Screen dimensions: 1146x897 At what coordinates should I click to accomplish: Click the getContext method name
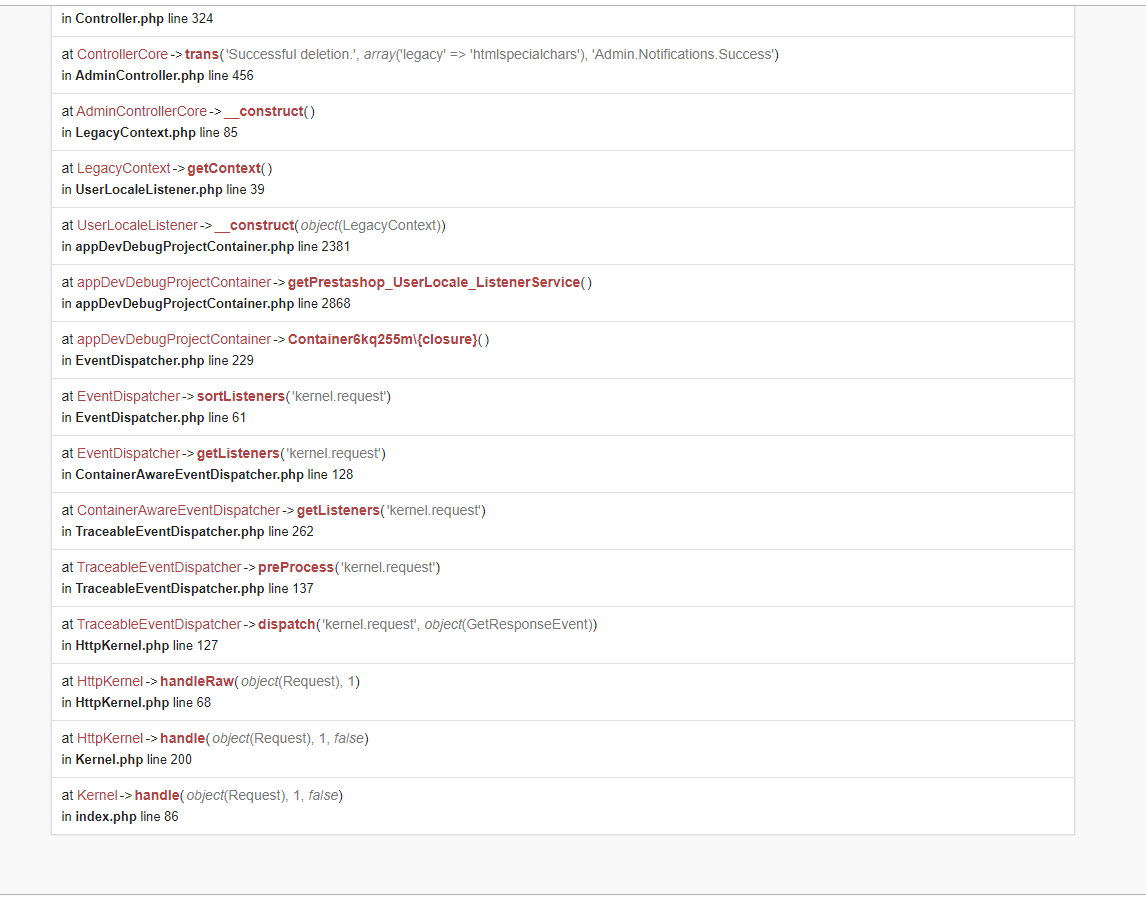click(224, 168)
